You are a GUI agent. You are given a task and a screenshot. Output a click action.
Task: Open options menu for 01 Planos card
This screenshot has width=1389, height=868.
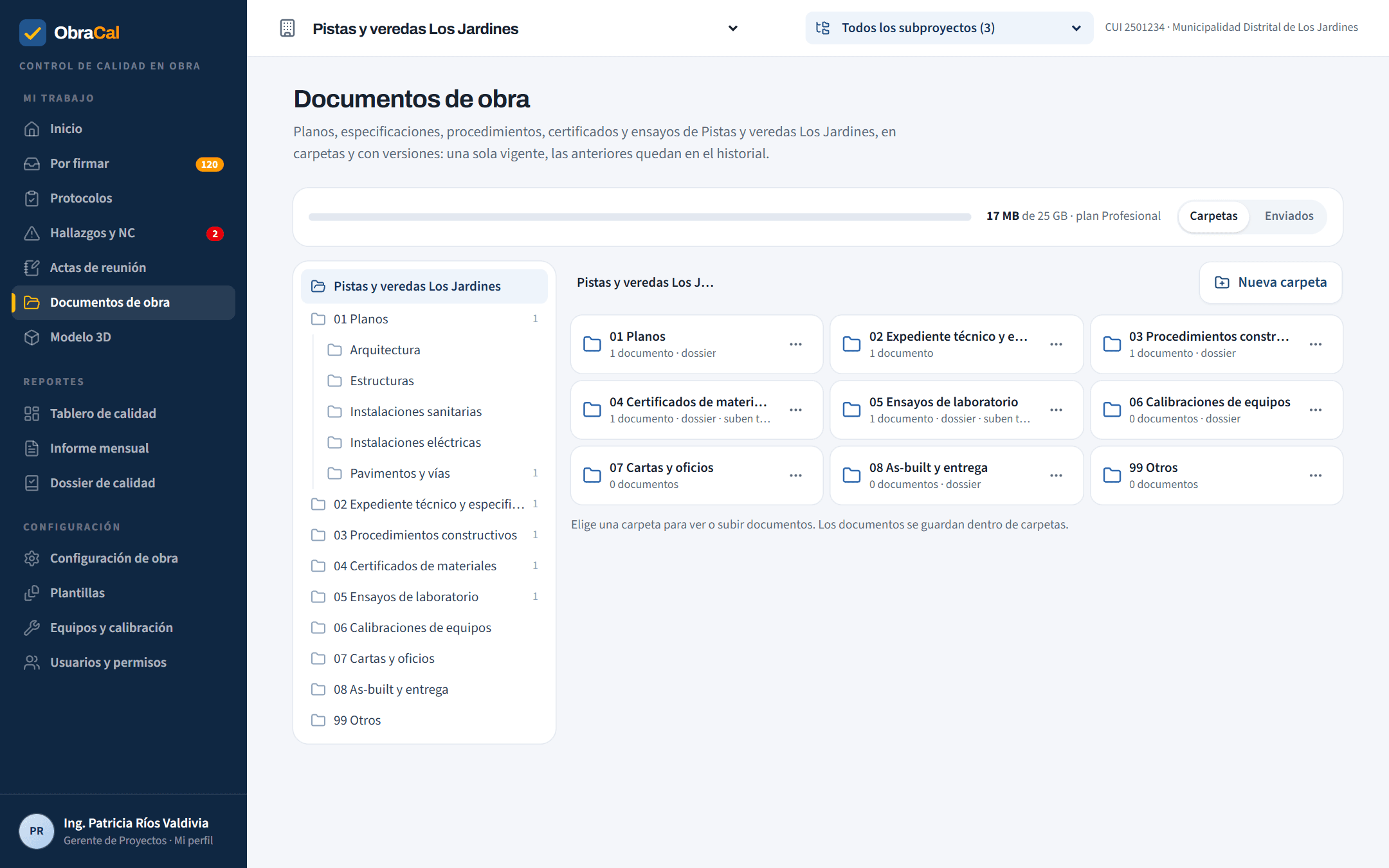point(795,344)
